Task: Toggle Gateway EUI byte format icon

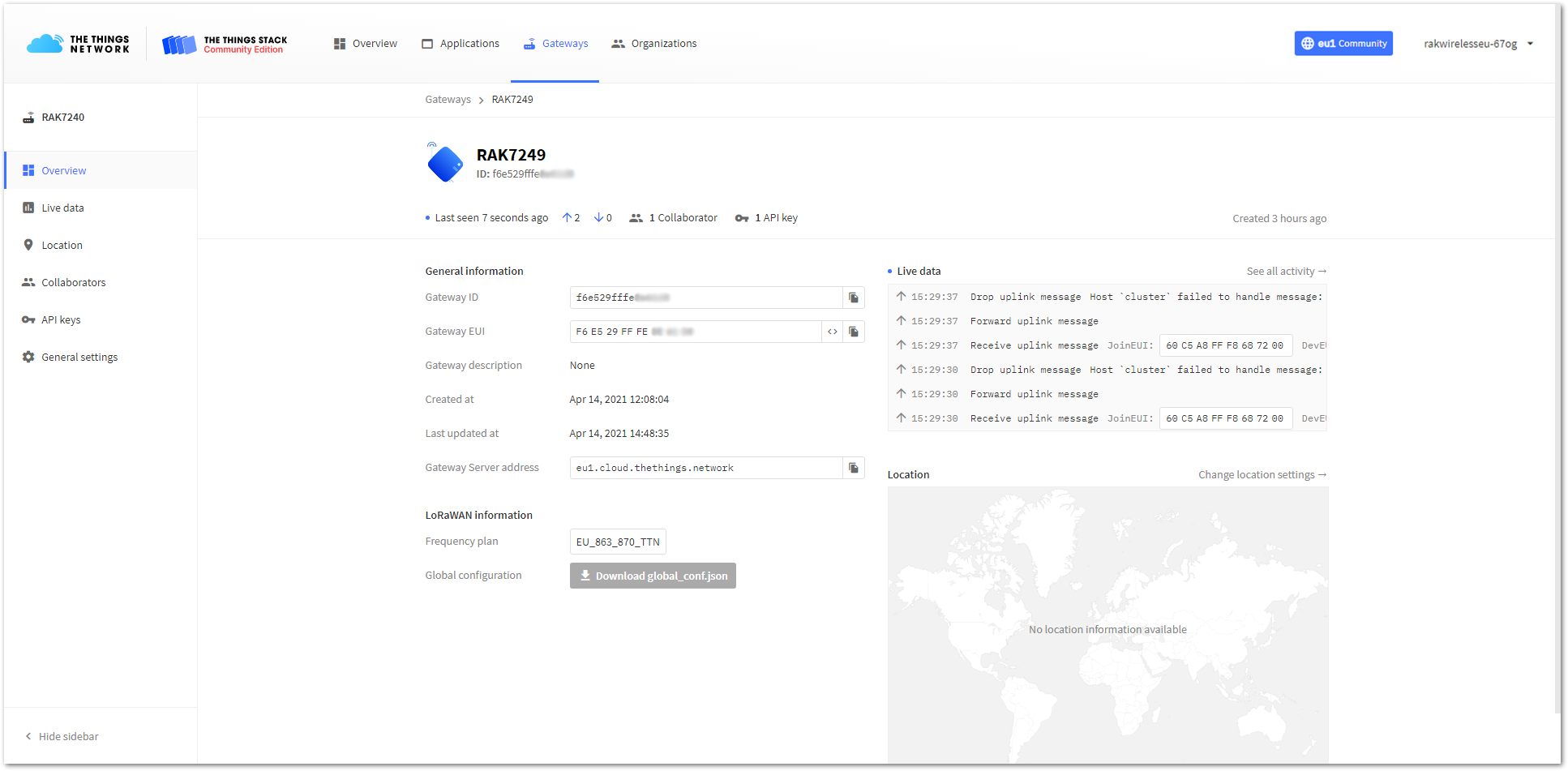Action: click(x=833, y=332)
